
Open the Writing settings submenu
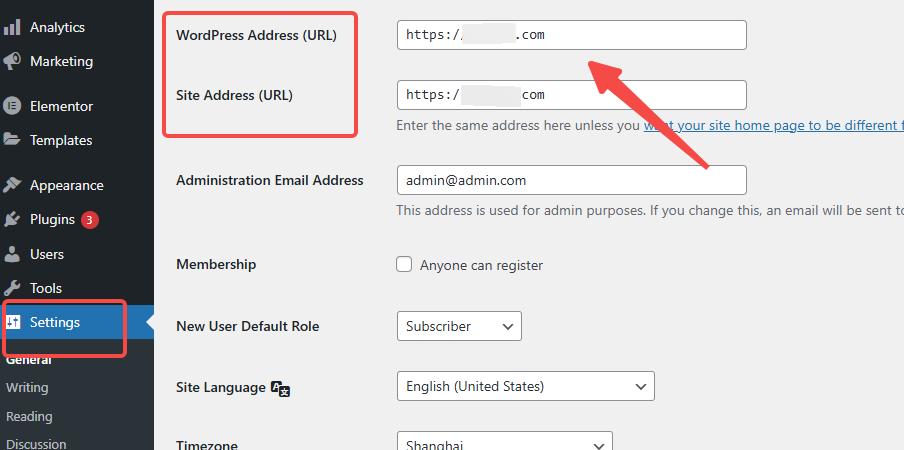pos(27,388)
